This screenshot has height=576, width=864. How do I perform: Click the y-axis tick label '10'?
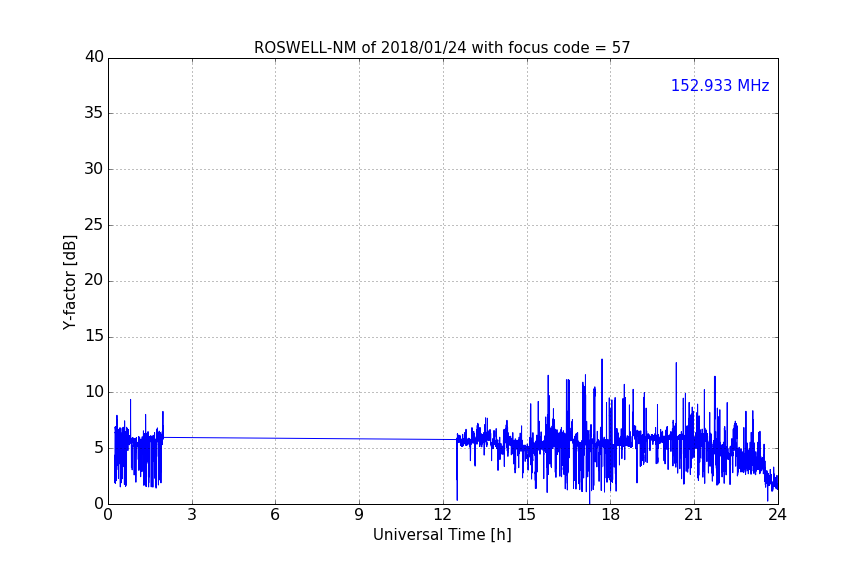tap(94, 392)
